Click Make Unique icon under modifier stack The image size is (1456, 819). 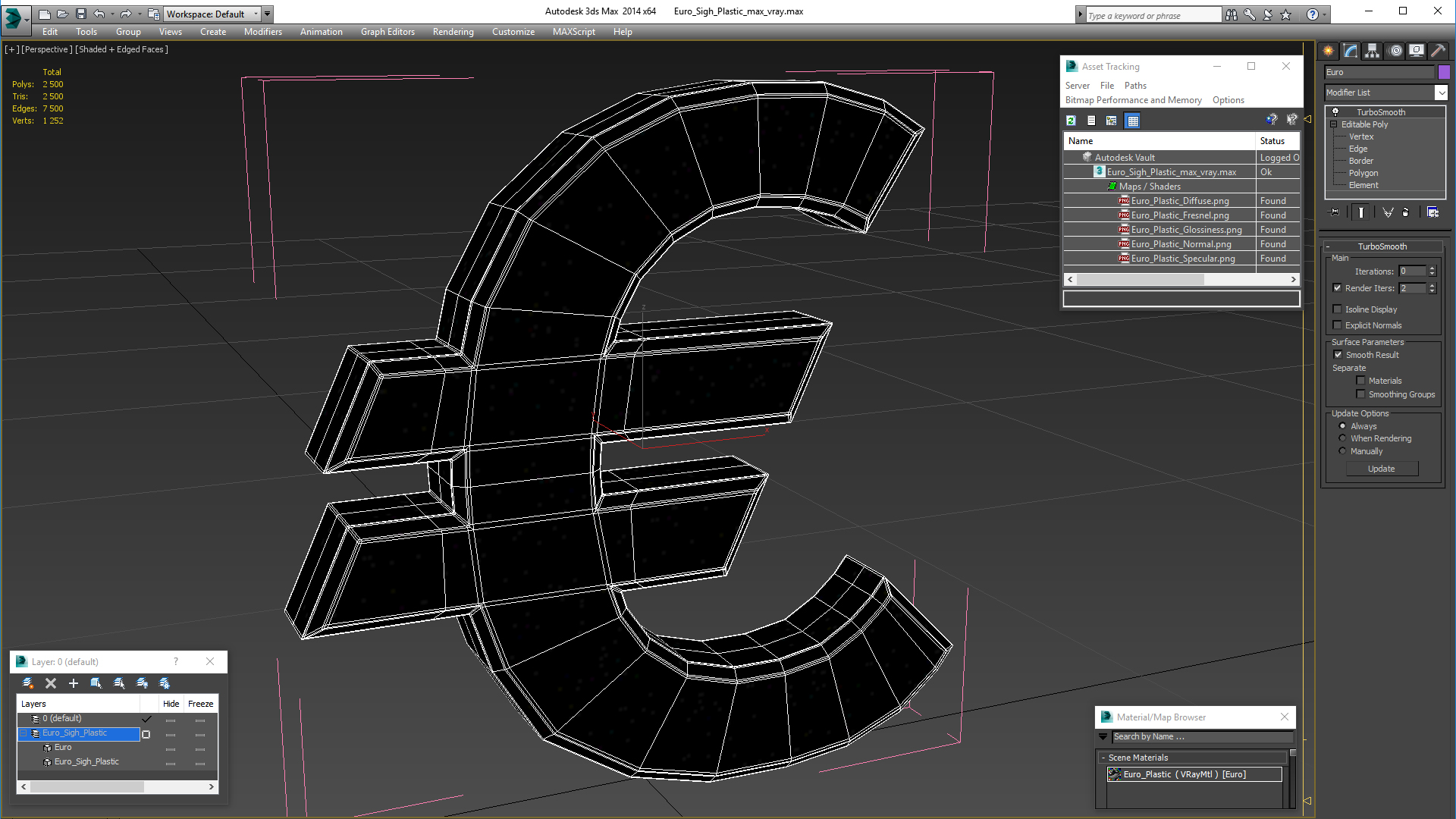click(x=1388, y=212)
